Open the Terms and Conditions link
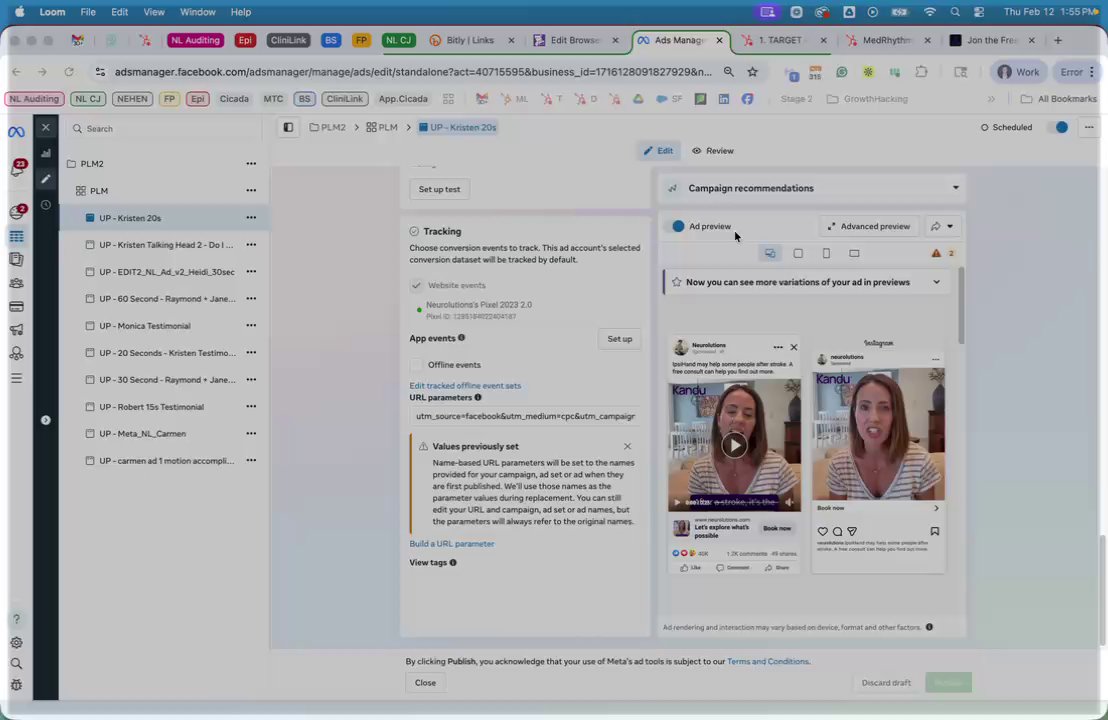 [767, 662]
